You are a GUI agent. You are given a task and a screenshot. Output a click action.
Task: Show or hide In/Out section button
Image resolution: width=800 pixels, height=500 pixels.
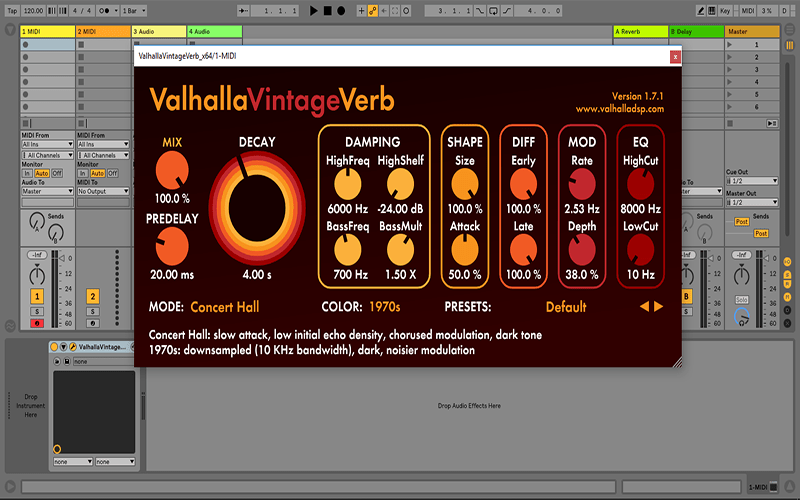pos(787,262)
